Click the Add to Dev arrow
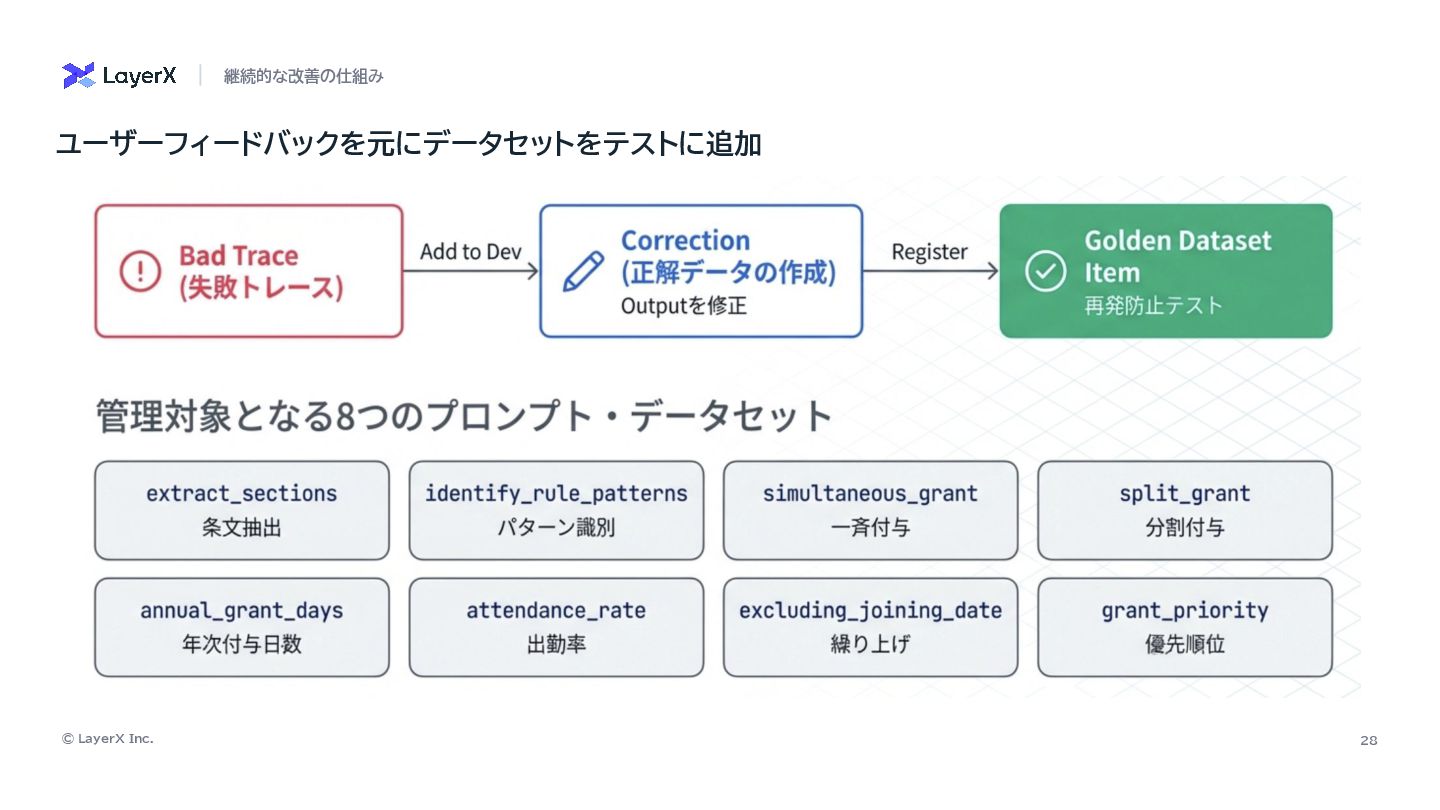The image size is (1440, 810). point(471,270)
